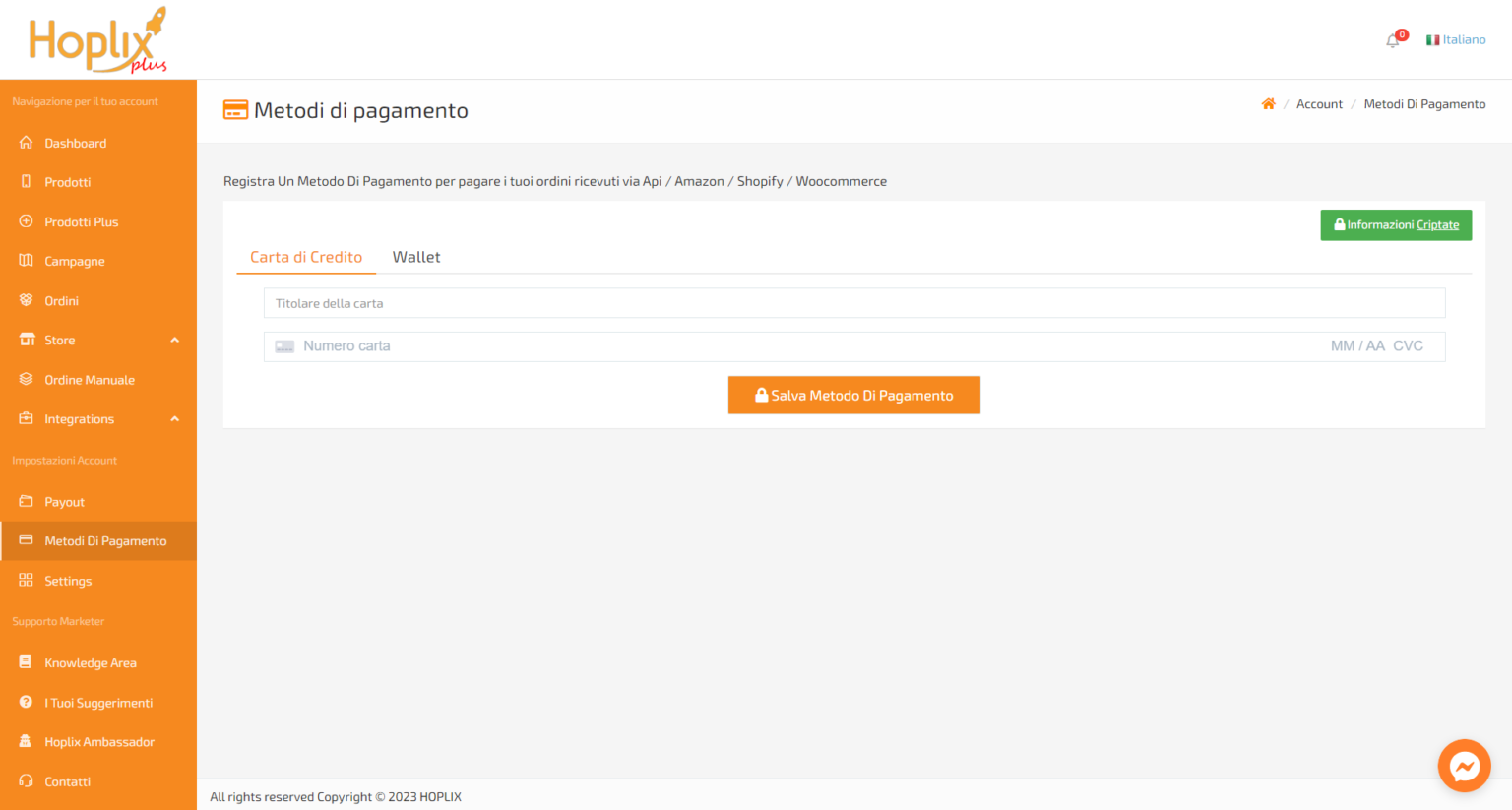Click the Hoplix plus logo
This screenshot has width=1512, height=810.
click(97, 40)
